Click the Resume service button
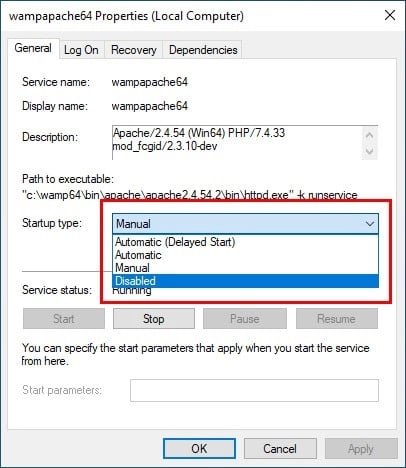 click(337, 319)
